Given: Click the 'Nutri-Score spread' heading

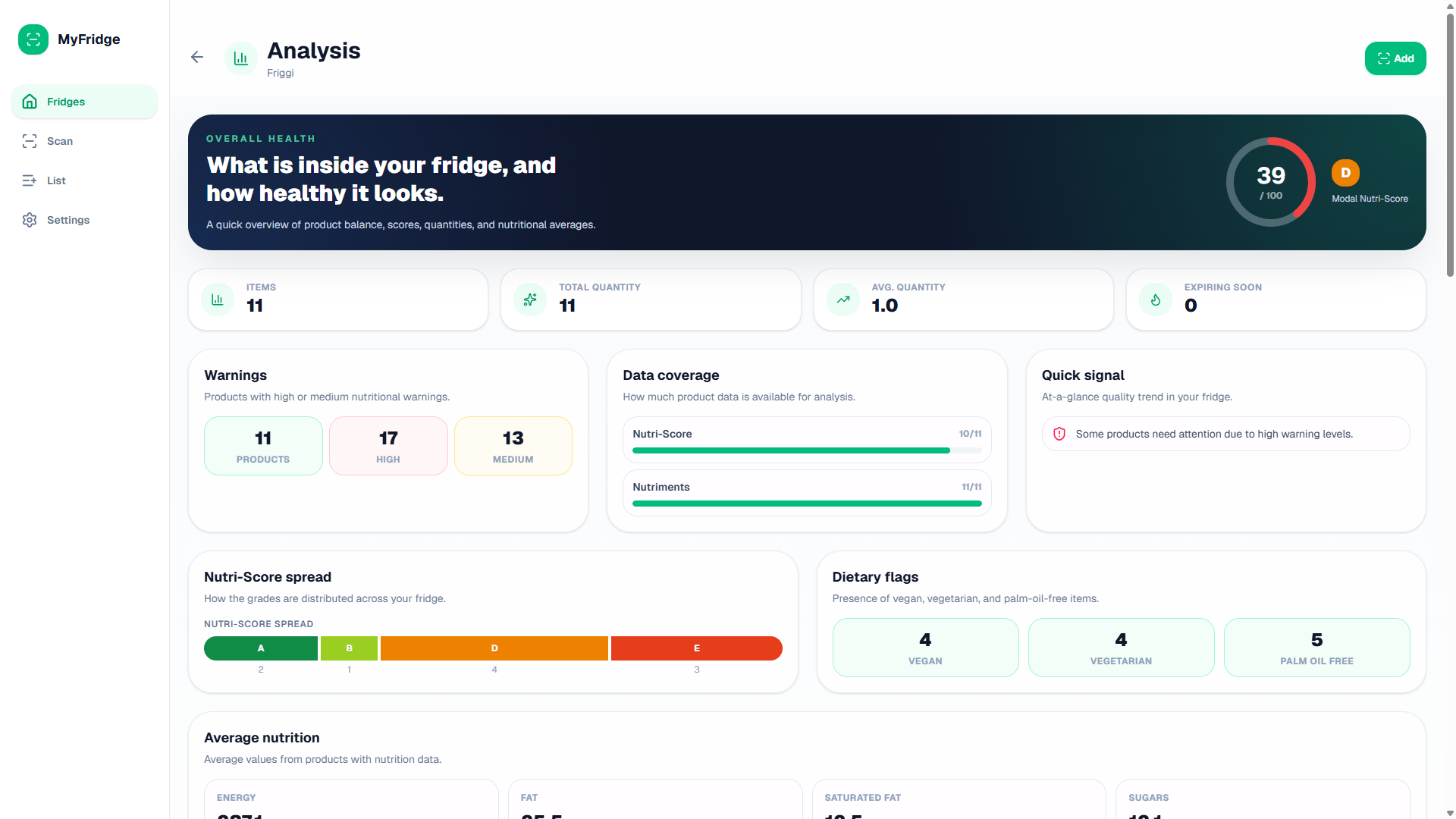Looking at the screenshot, I should coord(268,577).
